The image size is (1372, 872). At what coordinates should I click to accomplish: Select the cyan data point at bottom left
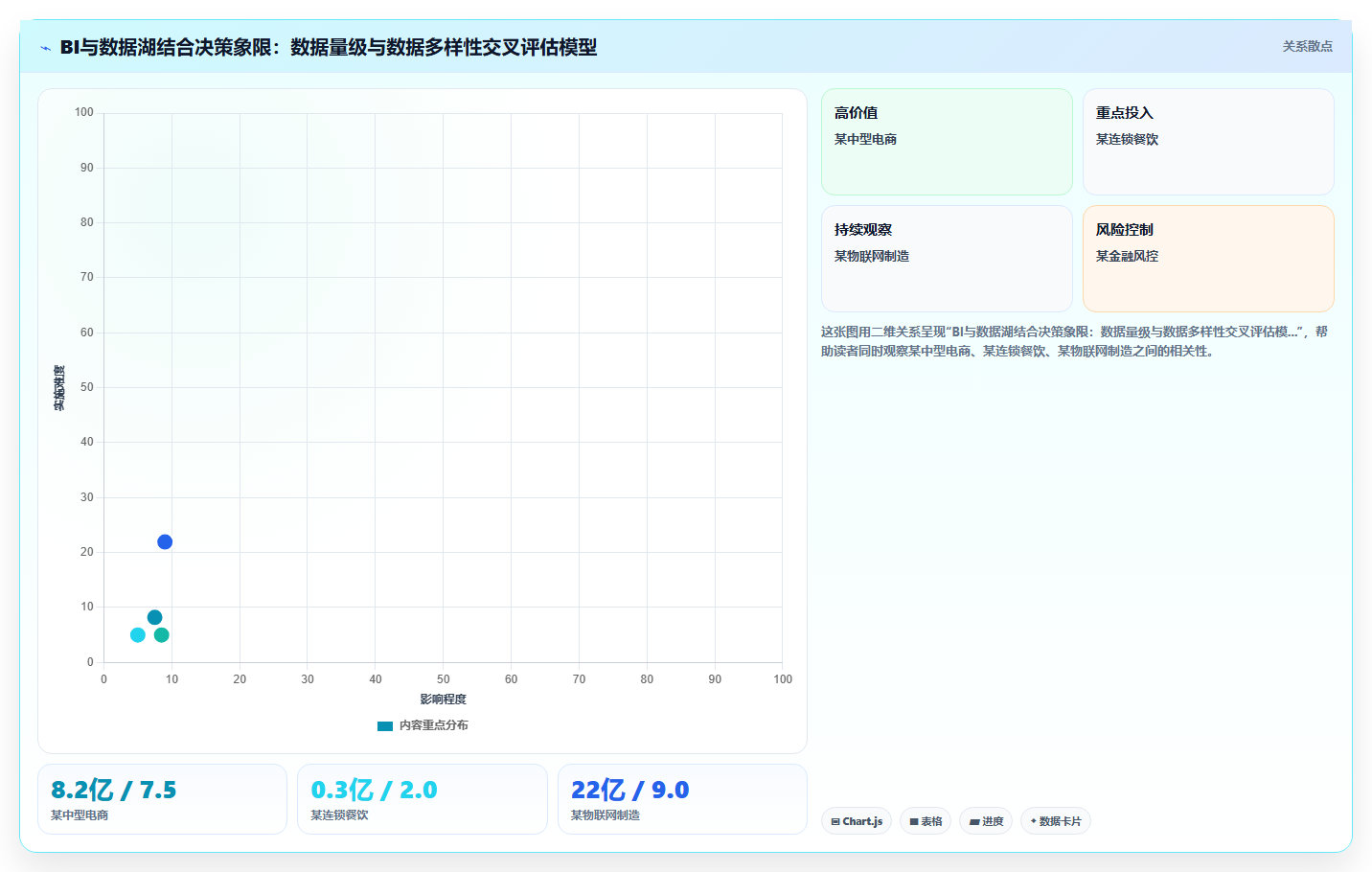pyautogui.click(x=138, y=635)
